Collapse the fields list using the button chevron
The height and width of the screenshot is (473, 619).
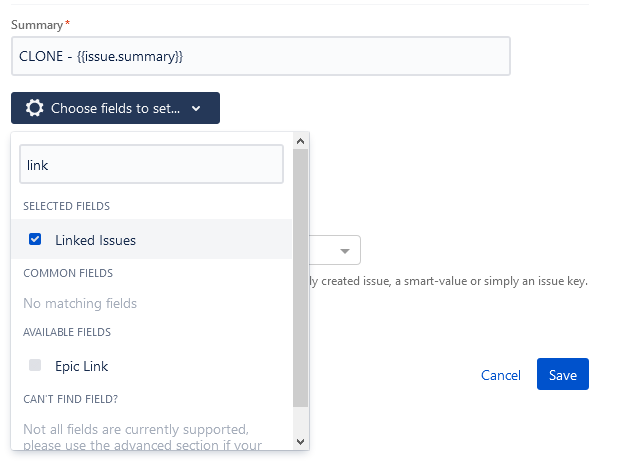click(x=196, y=109)
